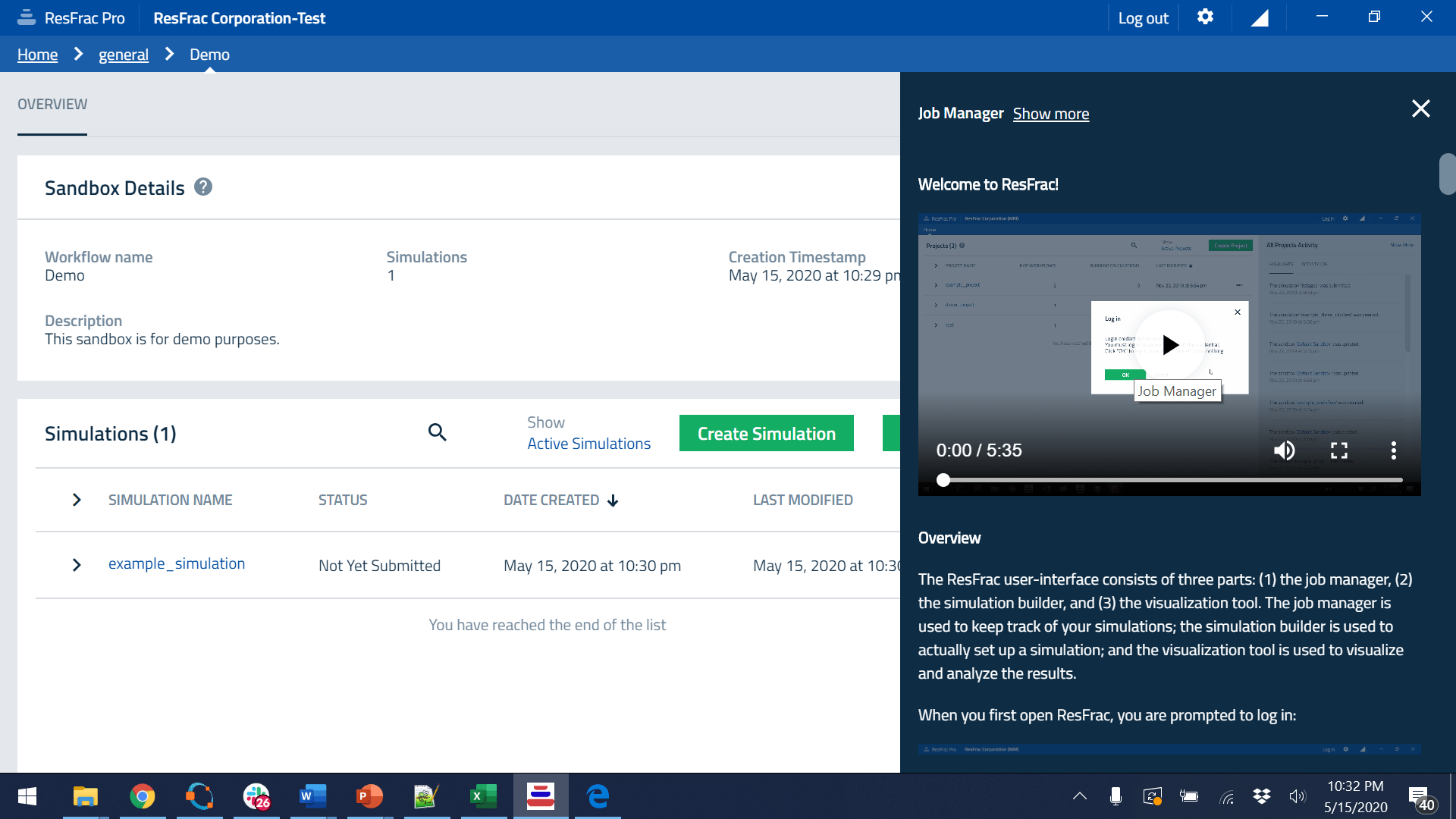Image resolution: width=1456 pixels, height=819 pixels.
Task: Open the video more options menu
Action: pyautogui.click(x=1393, y=450)
